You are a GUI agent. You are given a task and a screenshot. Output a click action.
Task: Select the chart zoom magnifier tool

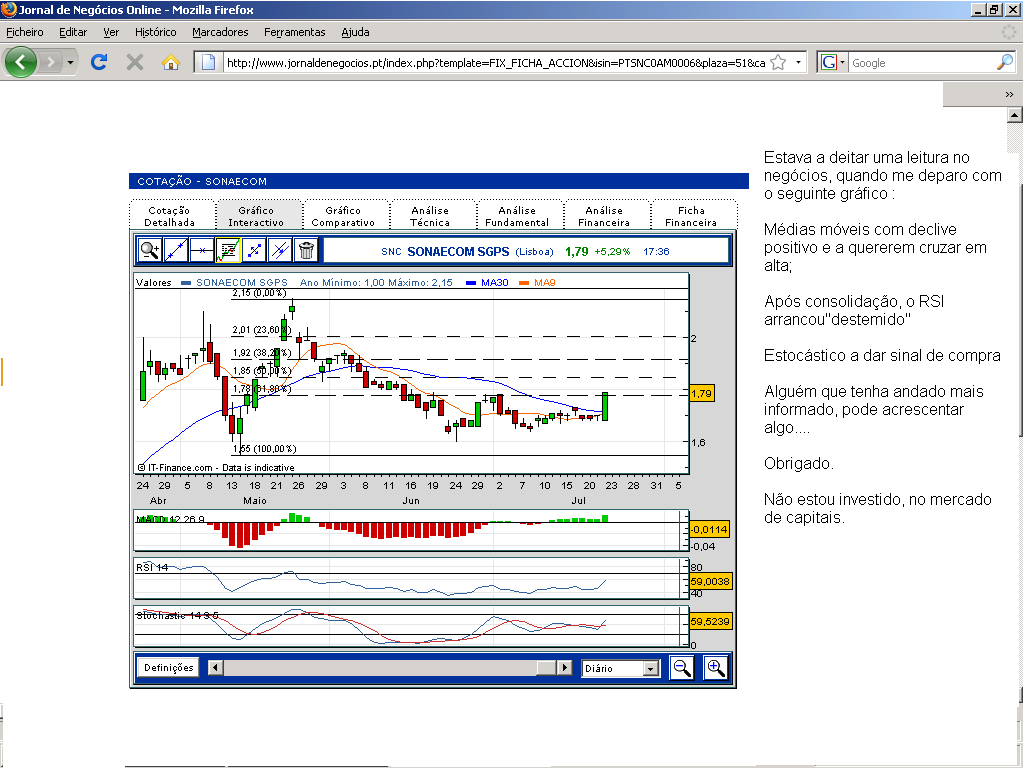pyautogui.click(x=150, y=250)
